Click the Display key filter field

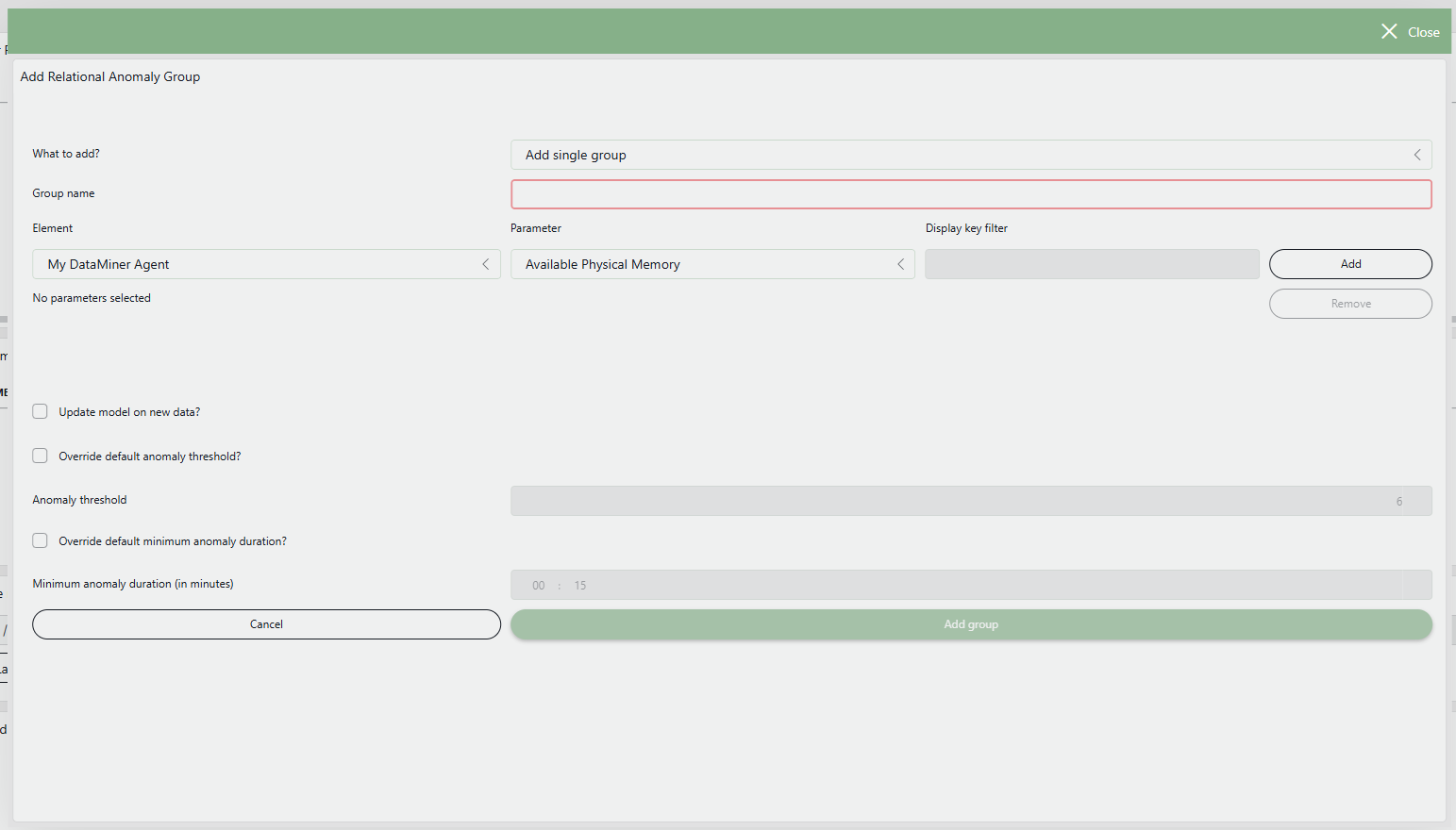[1092, 264]
